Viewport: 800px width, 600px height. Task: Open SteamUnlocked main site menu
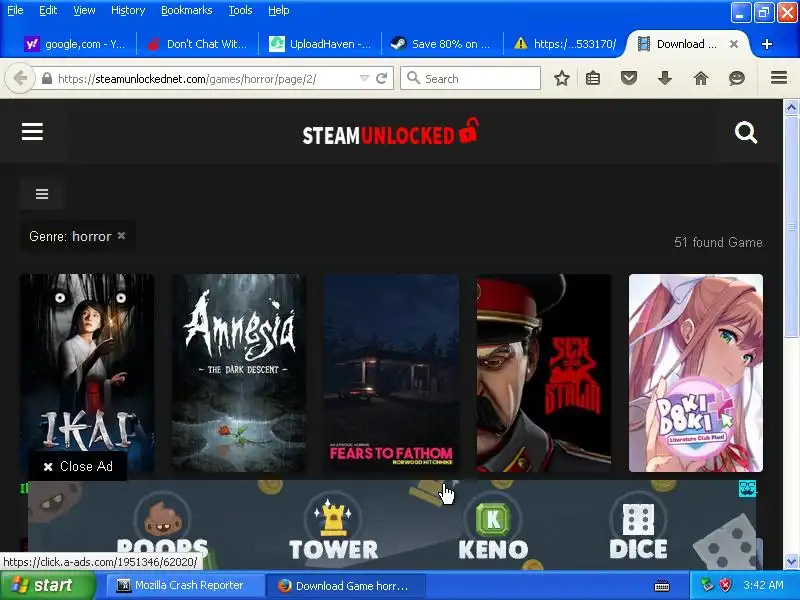[32, 132]
